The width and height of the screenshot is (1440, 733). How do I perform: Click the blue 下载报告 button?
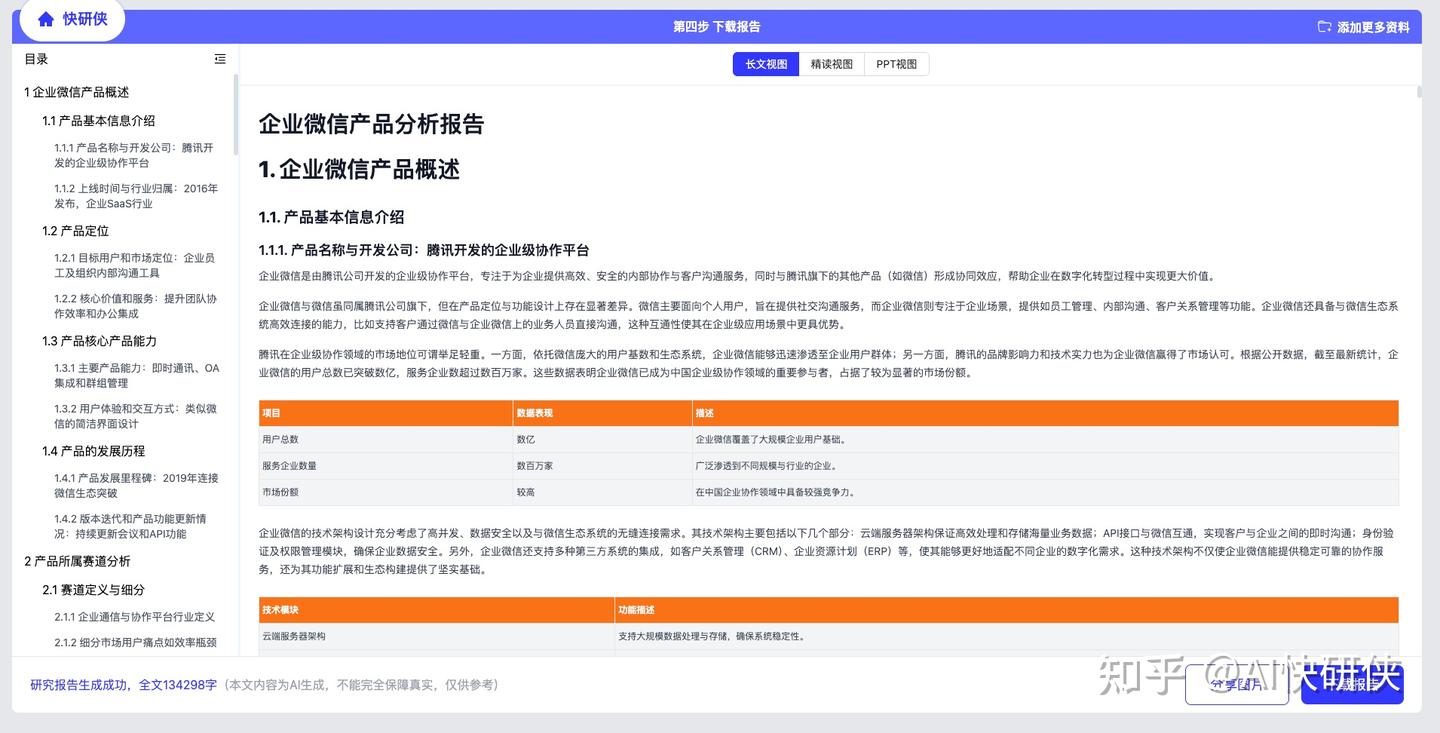[x=1352, y=685]
